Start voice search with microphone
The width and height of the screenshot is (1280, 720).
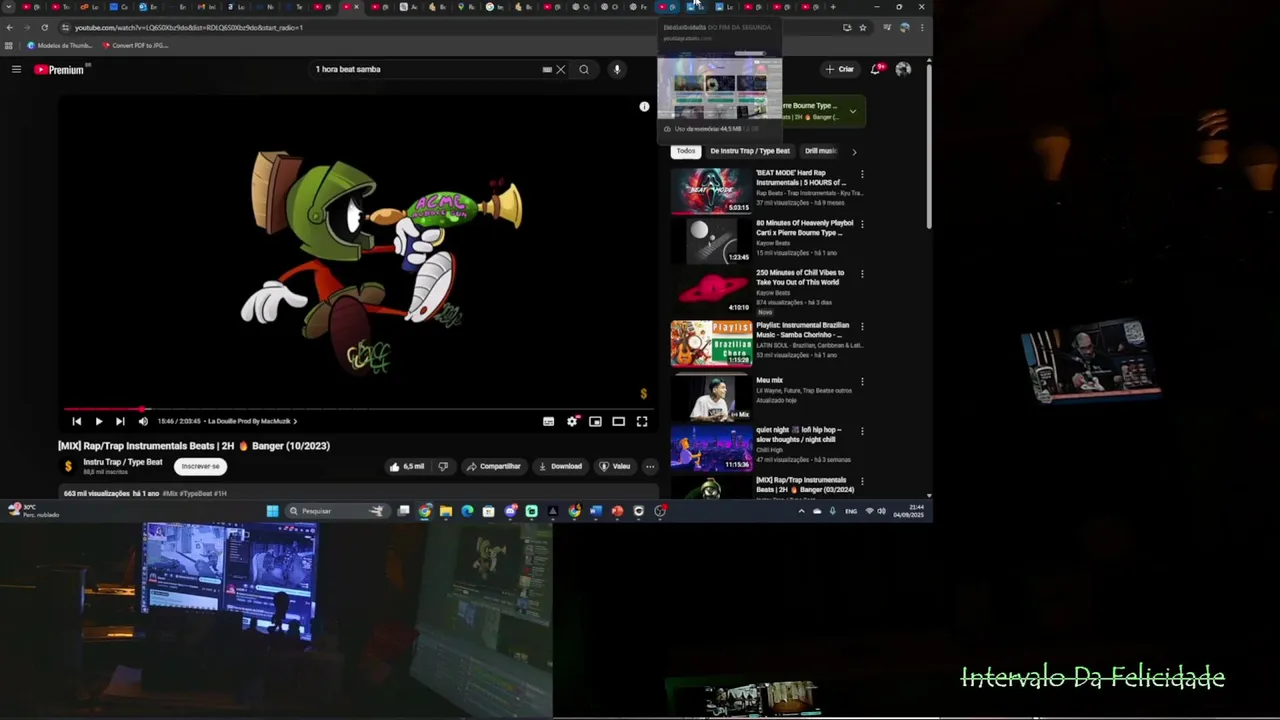coord(617,69)
